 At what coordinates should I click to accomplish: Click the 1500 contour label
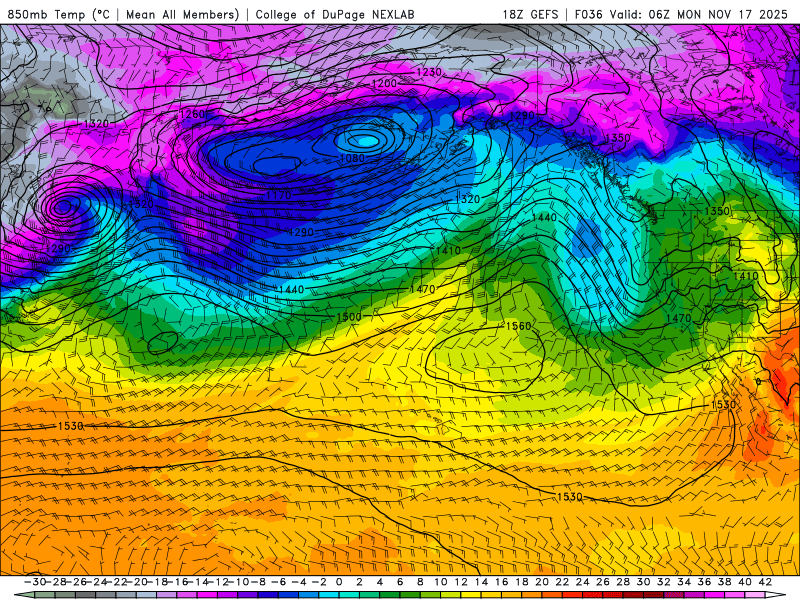[x=349, y=317]
